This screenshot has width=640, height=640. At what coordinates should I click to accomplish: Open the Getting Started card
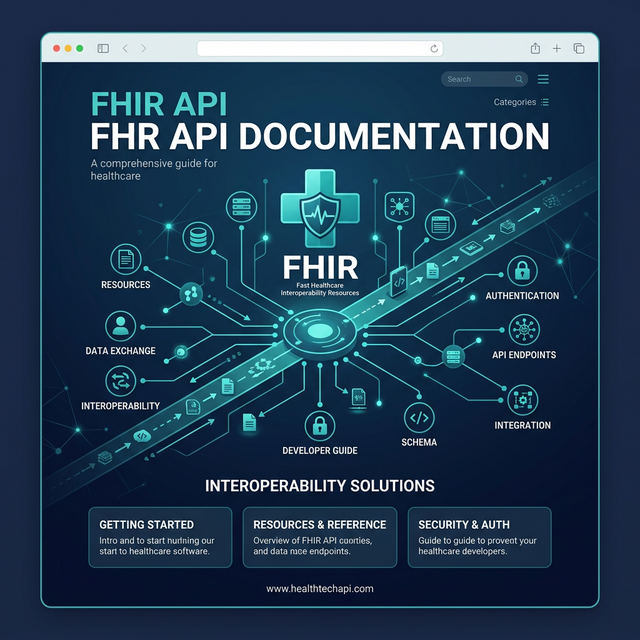pyautogui.click(x=160, y=537)
